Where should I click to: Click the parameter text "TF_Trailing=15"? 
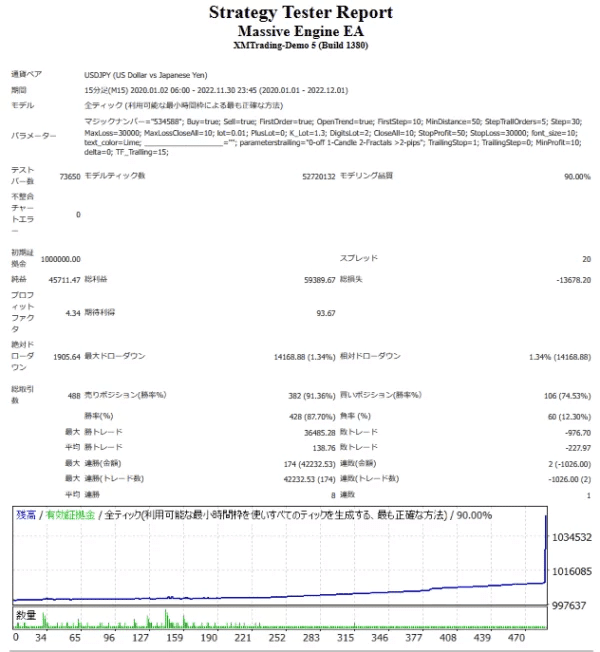point(141,152)
